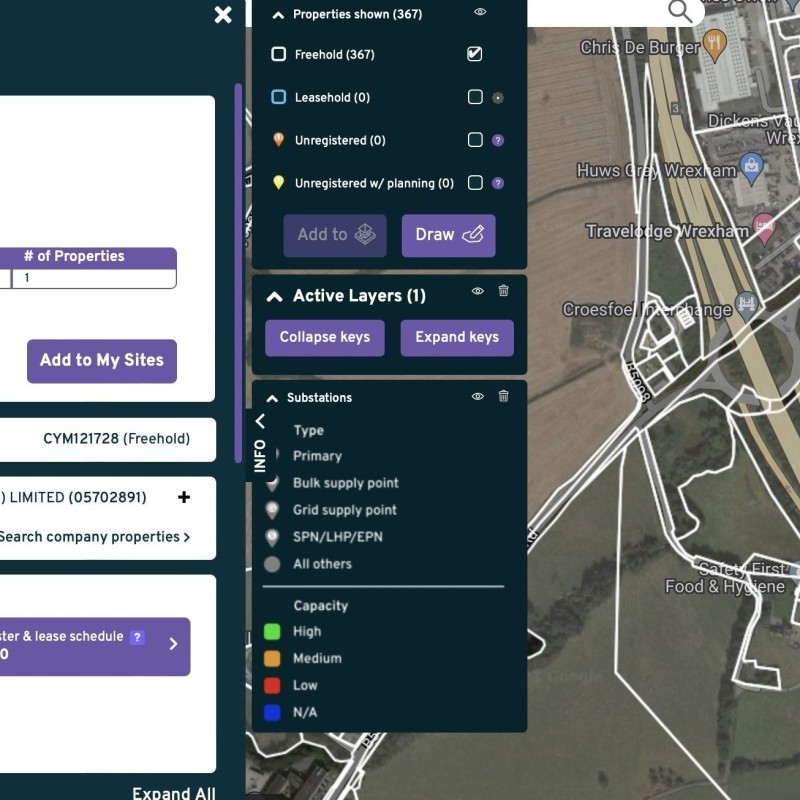Enable Unregistered w/ planning checkbox

pos(475,183)
